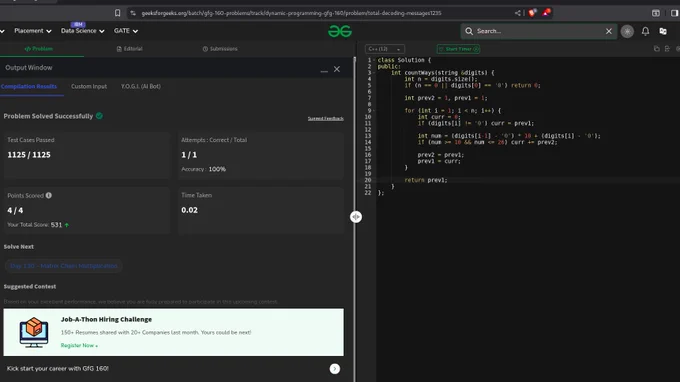Click the Start Timer button
This screenshot has height=382, width=680.
pyautogui.click(x=458, y=49)
